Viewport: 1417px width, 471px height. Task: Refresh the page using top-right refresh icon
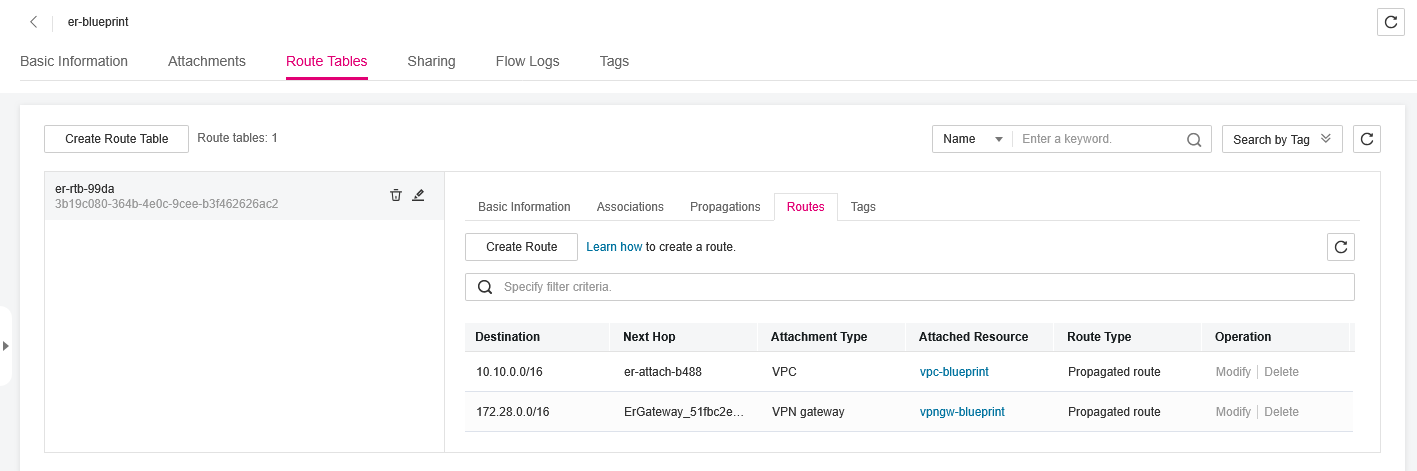(1390, 22)
